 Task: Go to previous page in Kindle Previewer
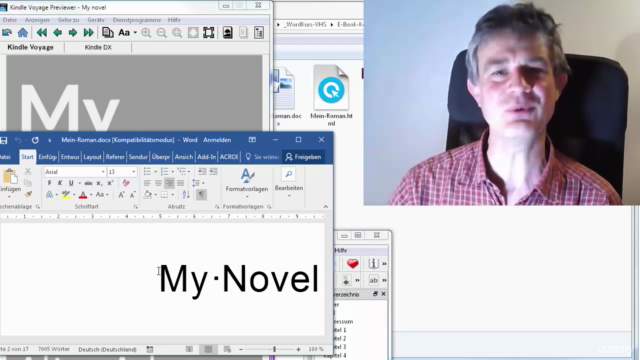(x=58, y=33)
